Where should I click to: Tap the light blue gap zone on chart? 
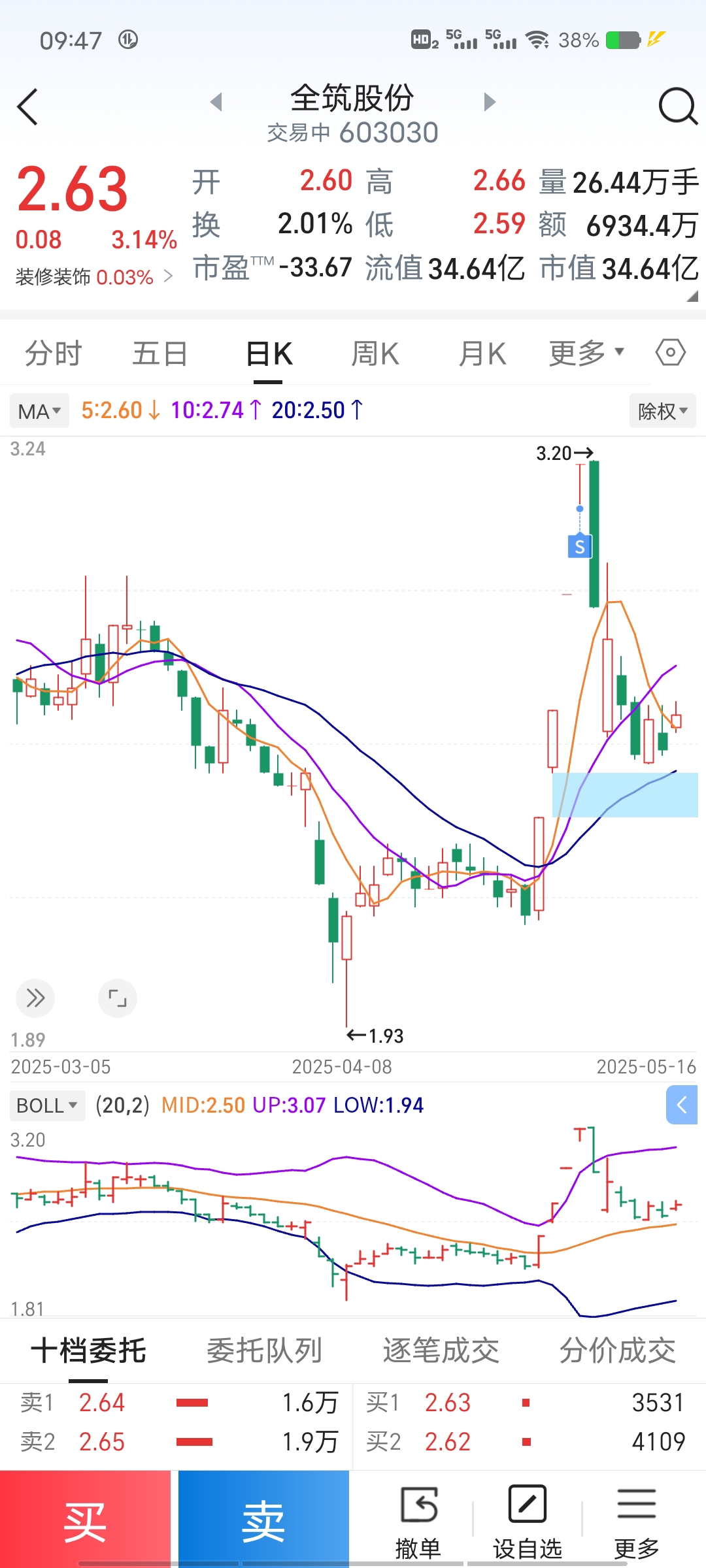(625, 794)
